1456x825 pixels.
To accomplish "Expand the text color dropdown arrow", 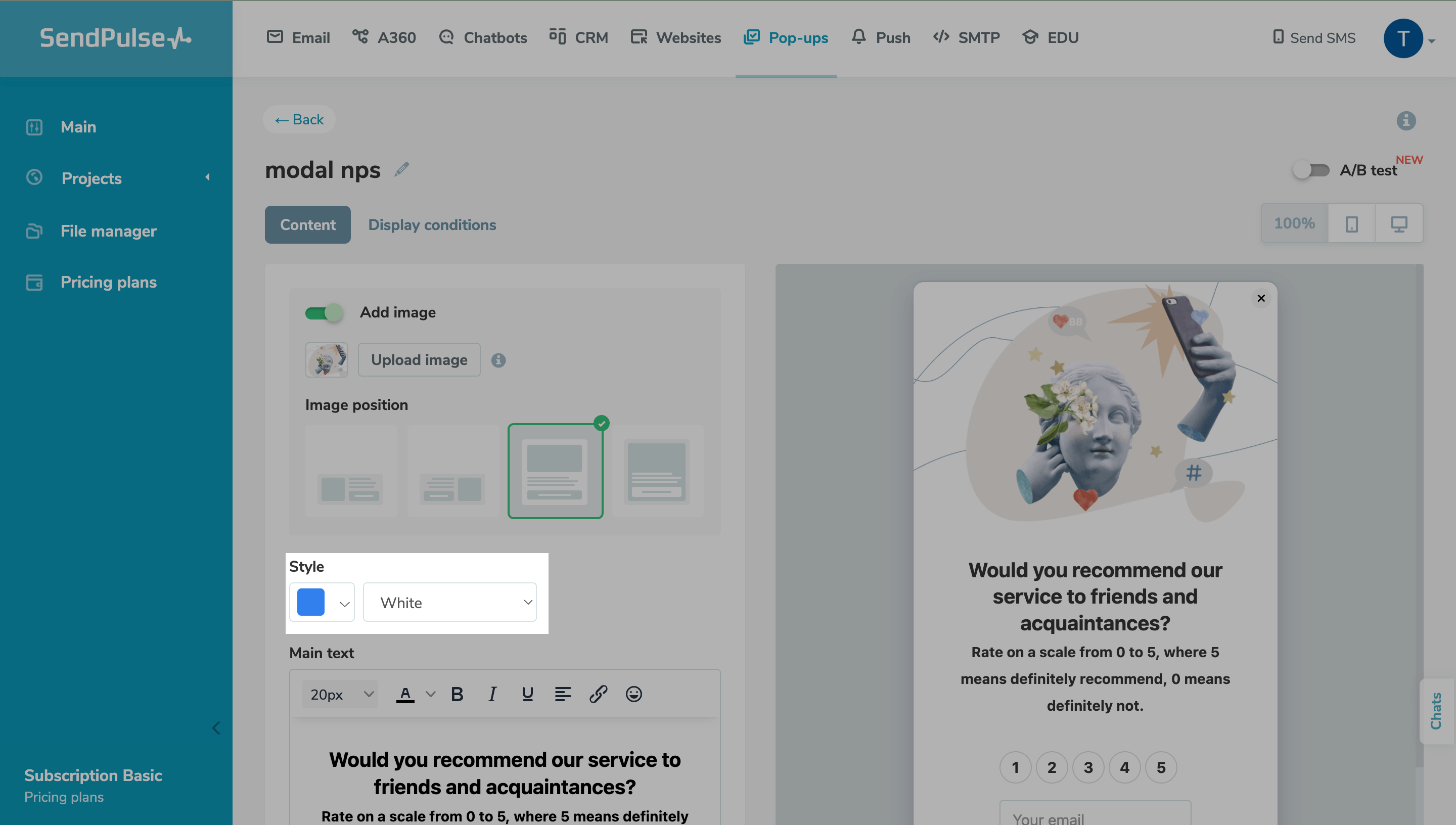I will (431, 694).
